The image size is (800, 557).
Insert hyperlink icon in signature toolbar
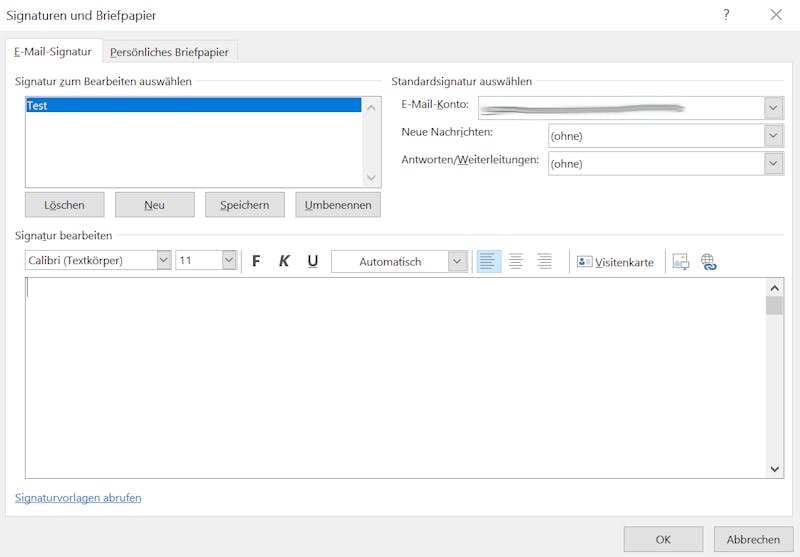[x=709, y=262]
